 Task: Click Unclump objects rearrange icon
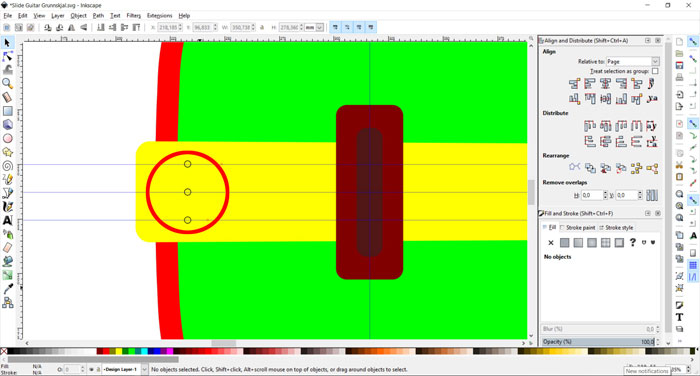click(x=652, y=168)
